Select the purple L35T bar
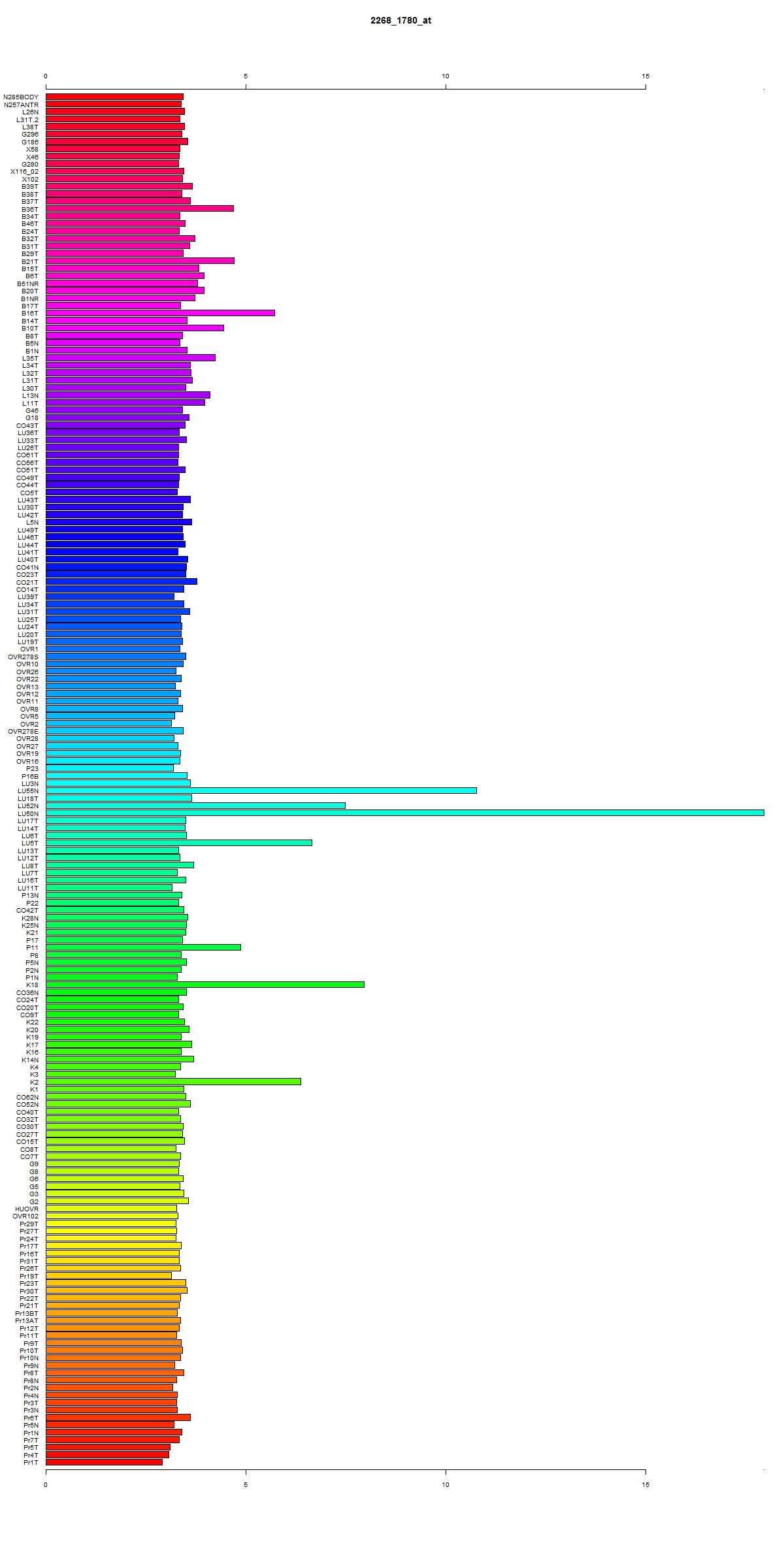Image resolution: width=784 pixels, height=1568 pixels. [131, 358]
